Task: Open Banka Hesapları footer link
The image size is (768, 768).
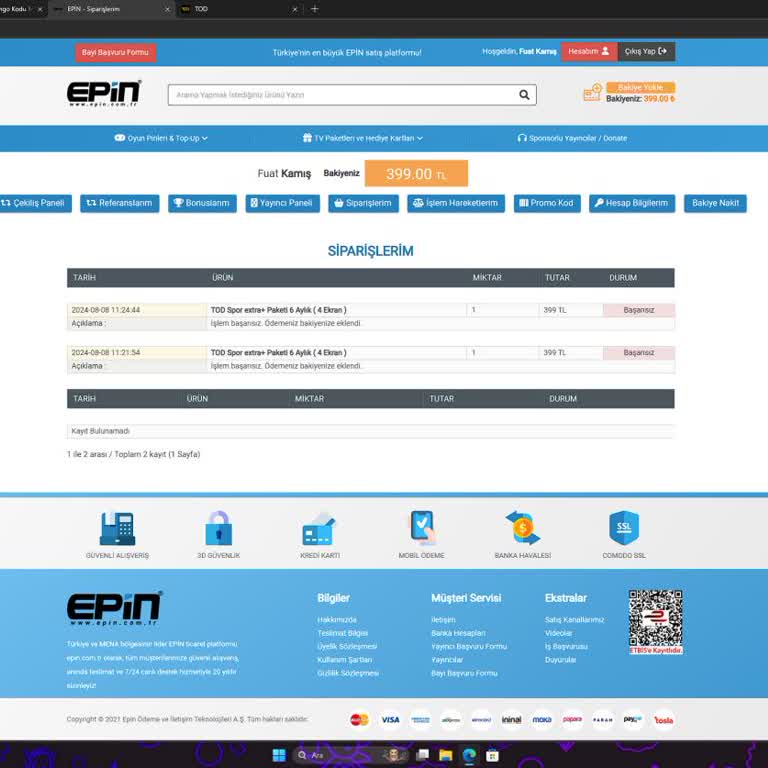Action: pos(458,633)
